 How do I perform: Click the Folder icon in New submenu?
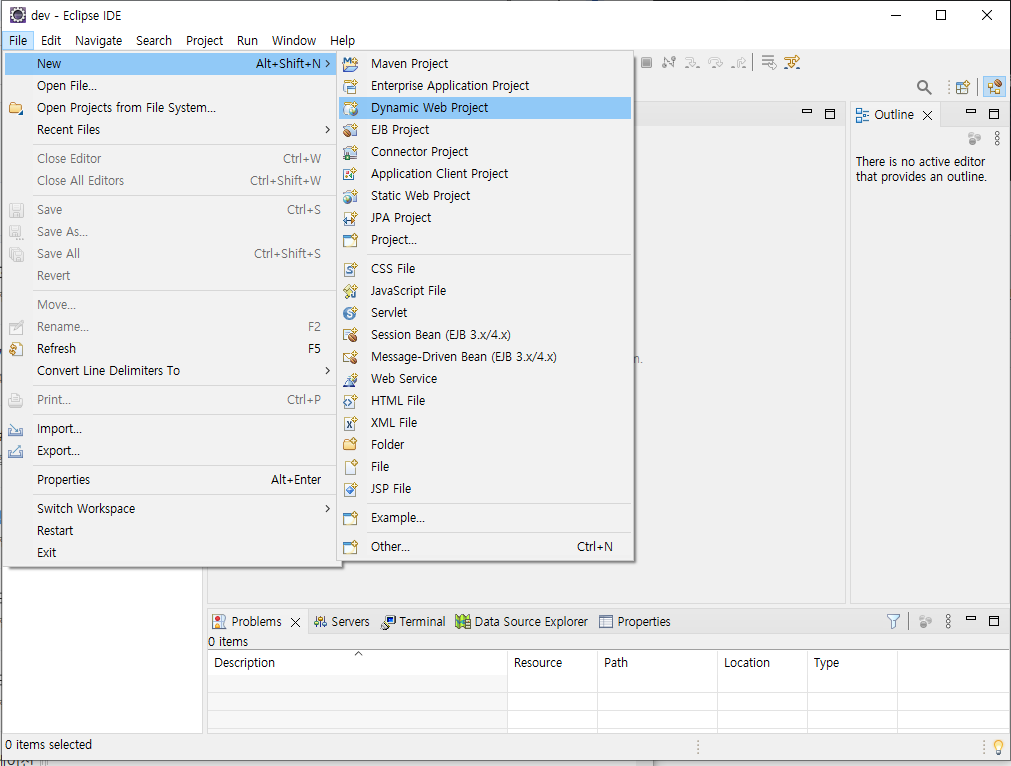(350, 444)
